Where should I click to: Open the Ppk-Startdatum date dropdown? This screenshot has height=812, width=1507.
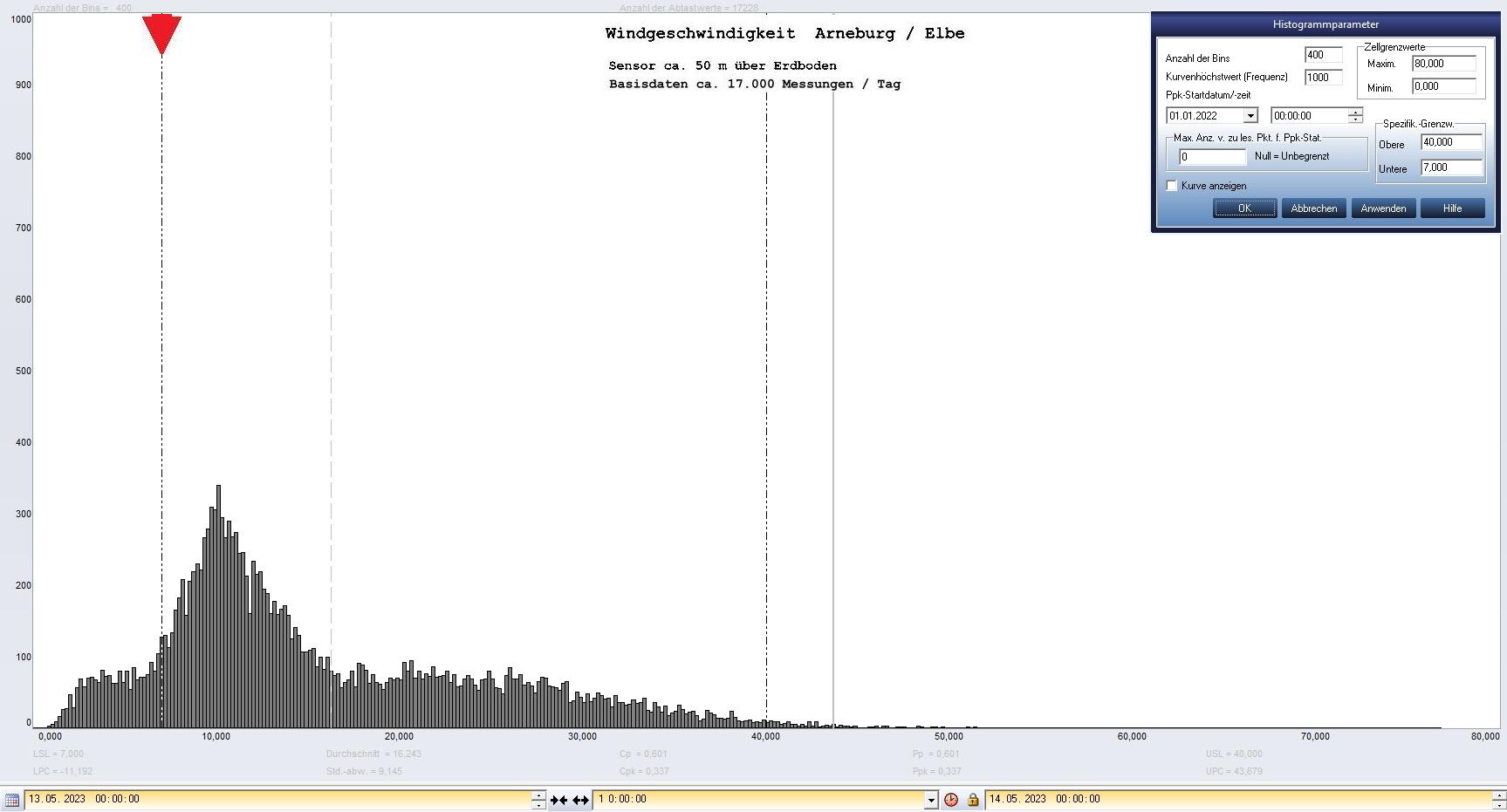[x=1250, y=116]
